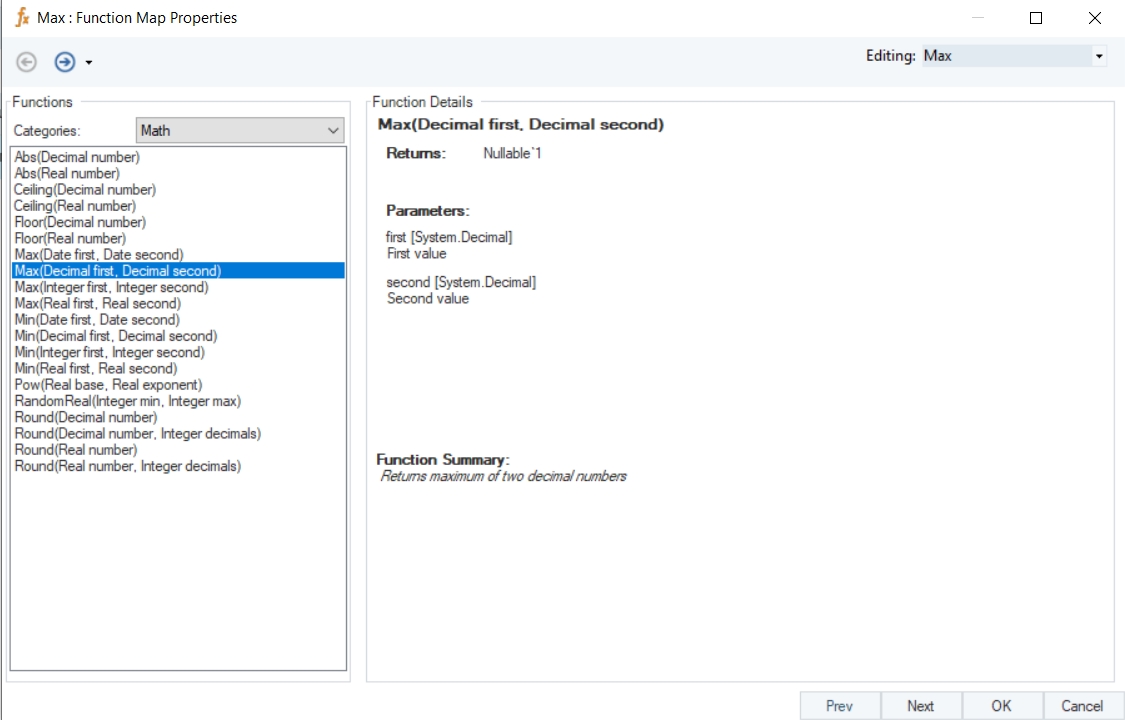1125x720 pixels.
Task: Click the back navigation arrow icon
Action: (27, 62)
